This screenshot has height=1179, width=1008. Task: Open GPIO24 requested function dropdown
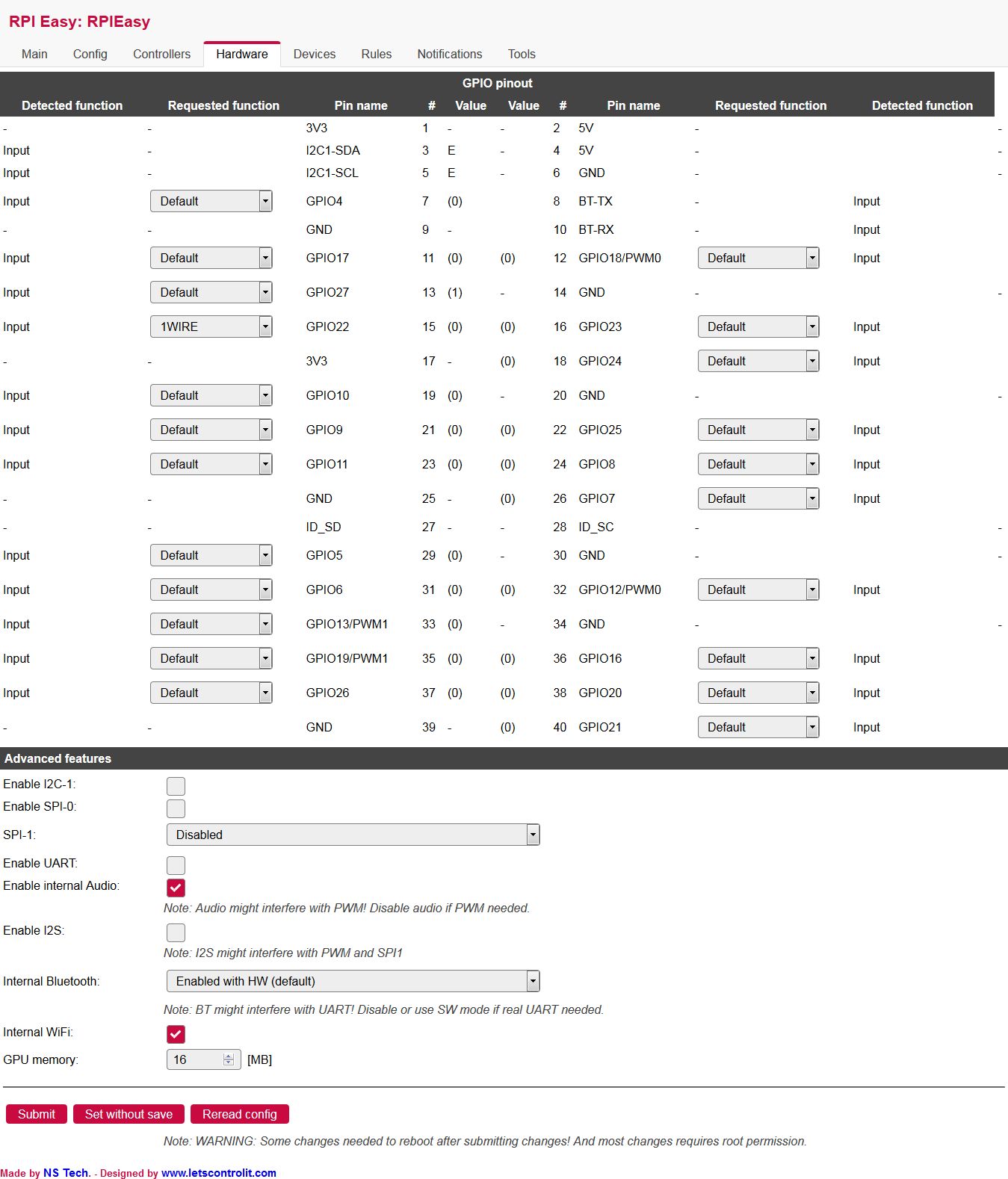[758, 361]
